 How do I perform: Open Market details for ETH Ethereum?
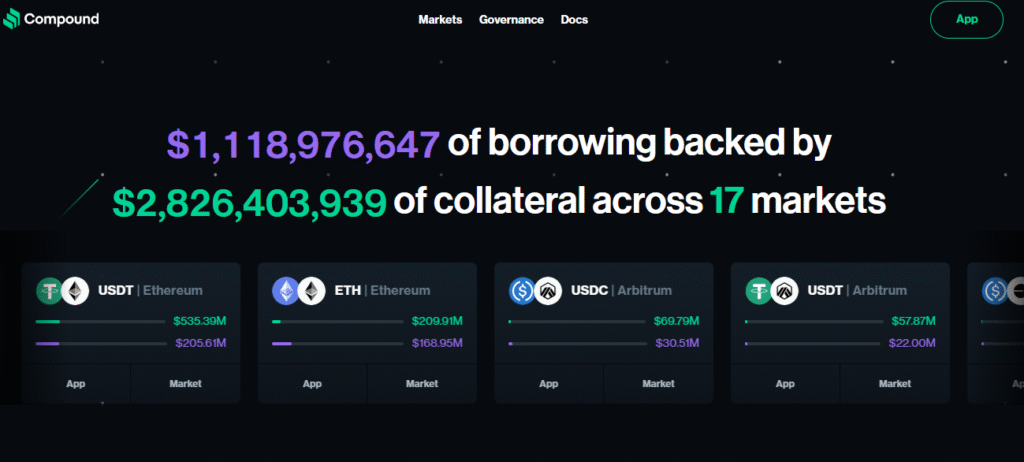point(422,384)
